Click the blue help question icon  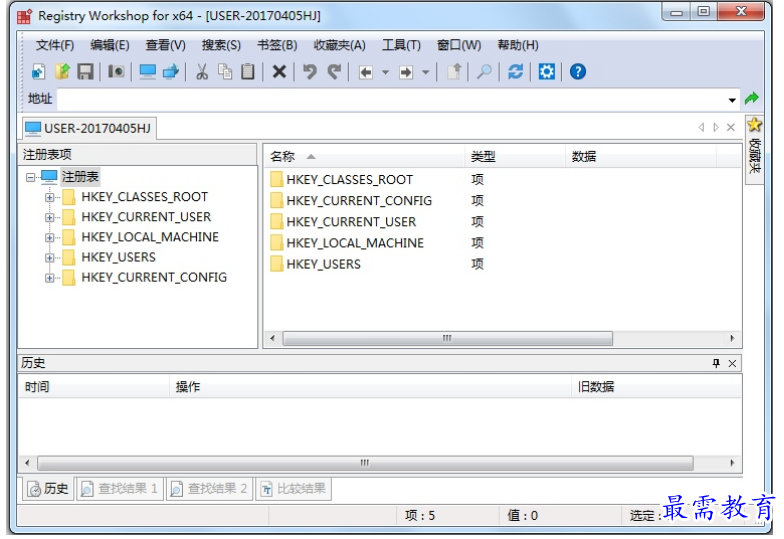click(x=578, y=72)
